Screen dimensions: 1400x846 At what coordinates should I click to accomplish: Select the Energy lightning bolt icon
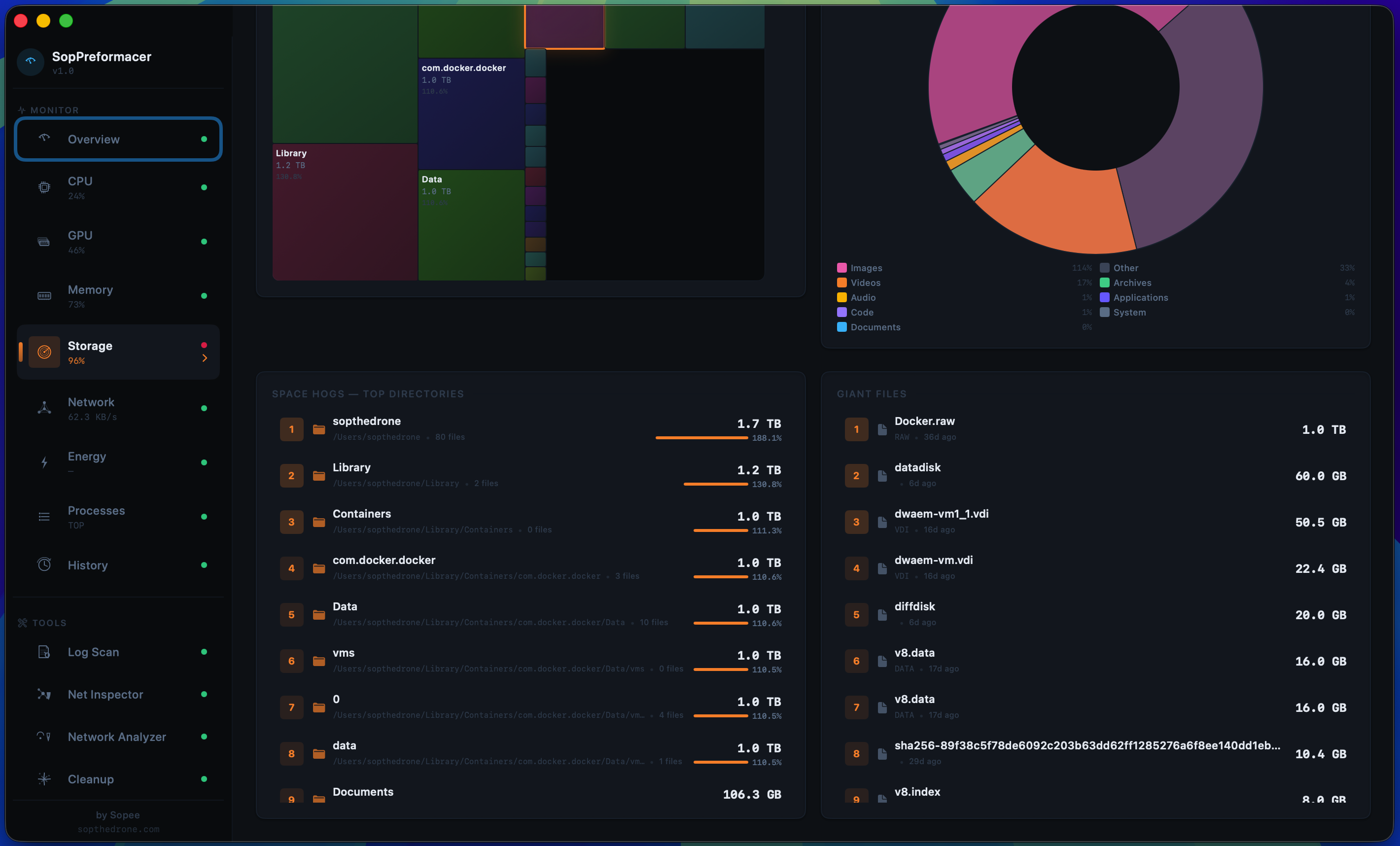[x=44, y=462]
